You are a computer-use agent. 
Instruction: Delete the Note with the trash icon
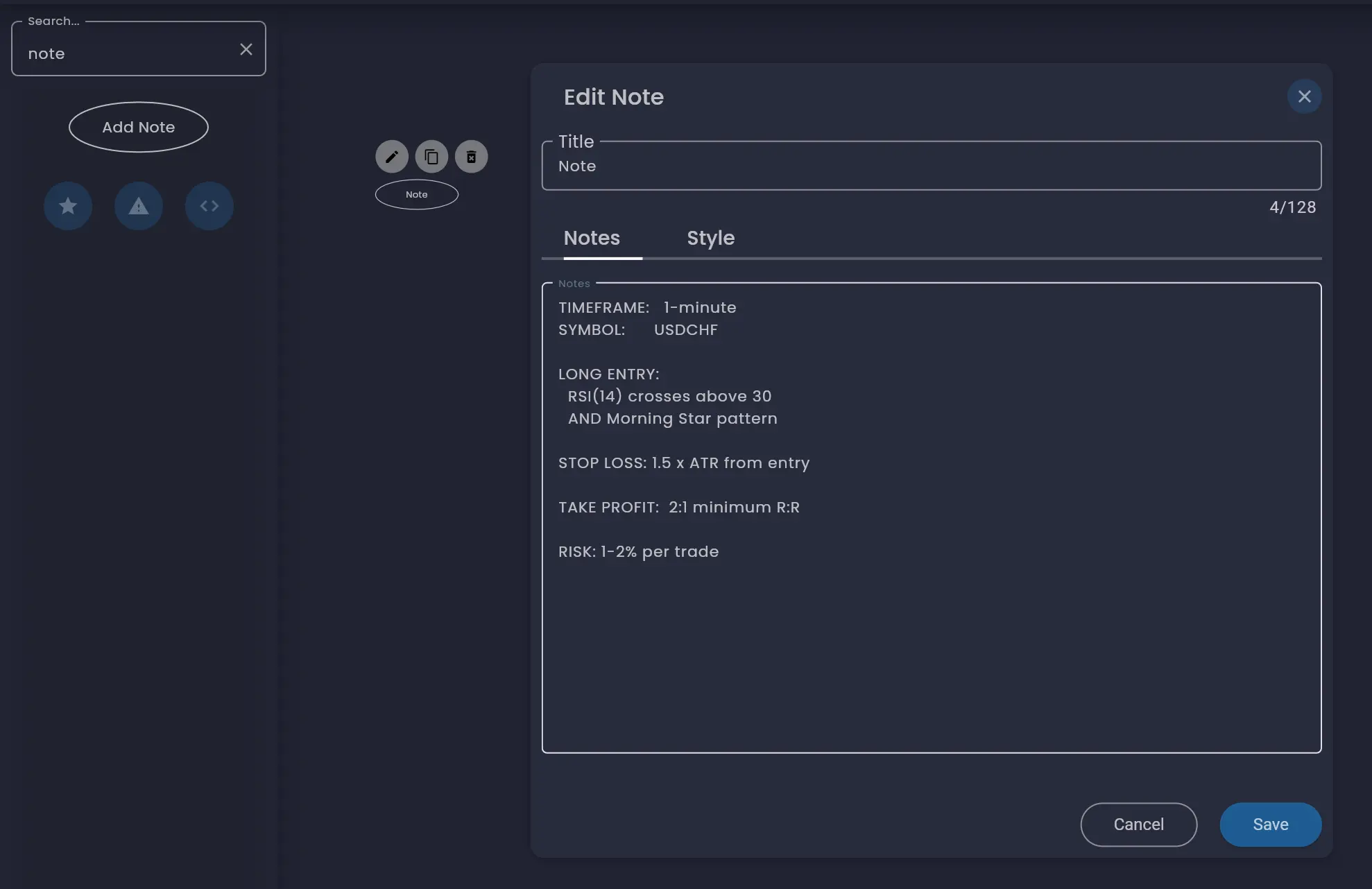(472, 156)
